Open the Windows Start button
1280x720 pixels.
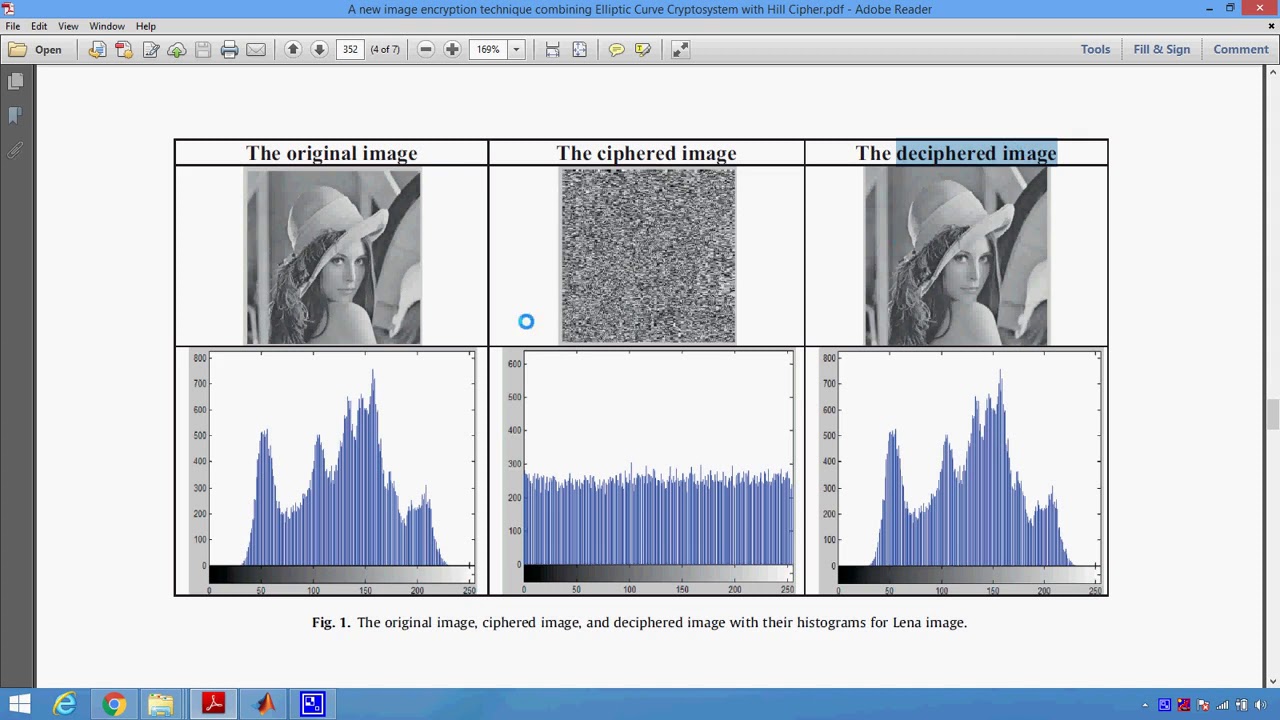19,705
